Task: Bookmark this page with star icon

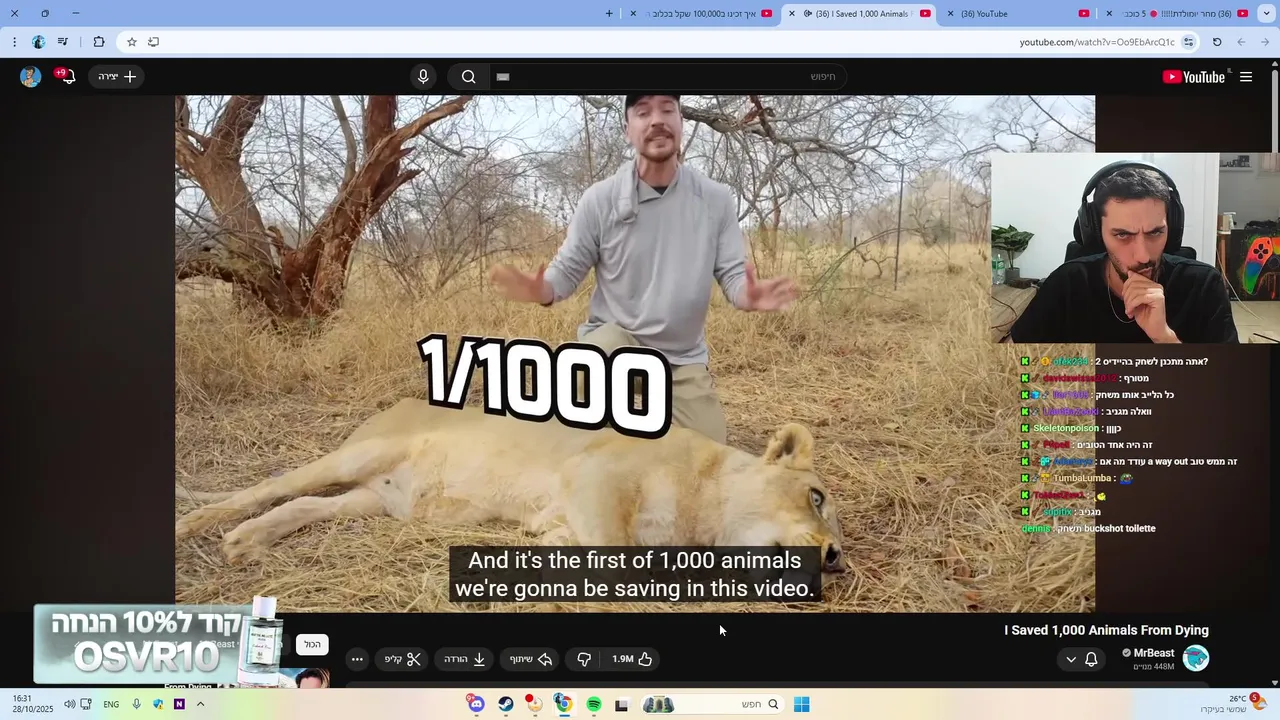Action: pyautogui.click(x=131, y=42)
